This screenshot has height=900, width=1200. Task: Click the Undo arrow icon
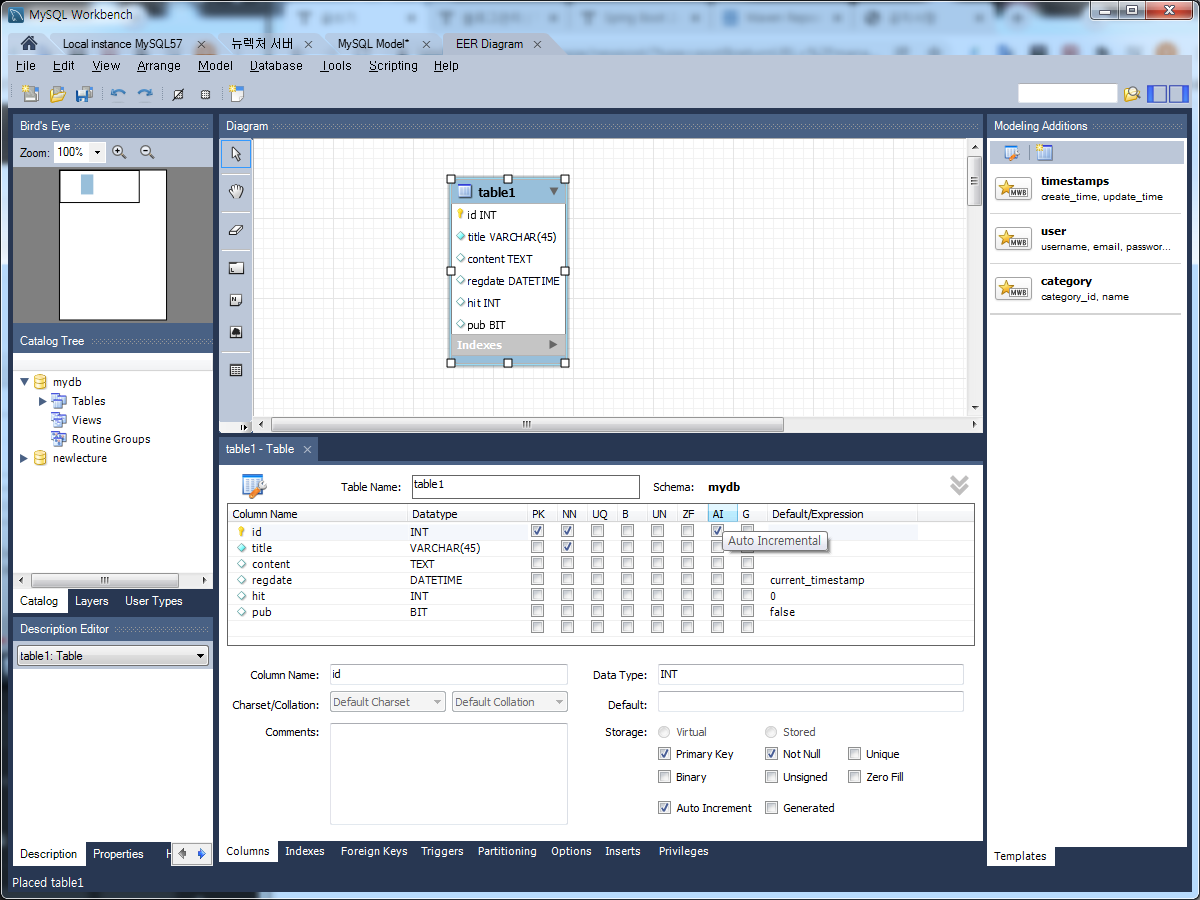118,94
